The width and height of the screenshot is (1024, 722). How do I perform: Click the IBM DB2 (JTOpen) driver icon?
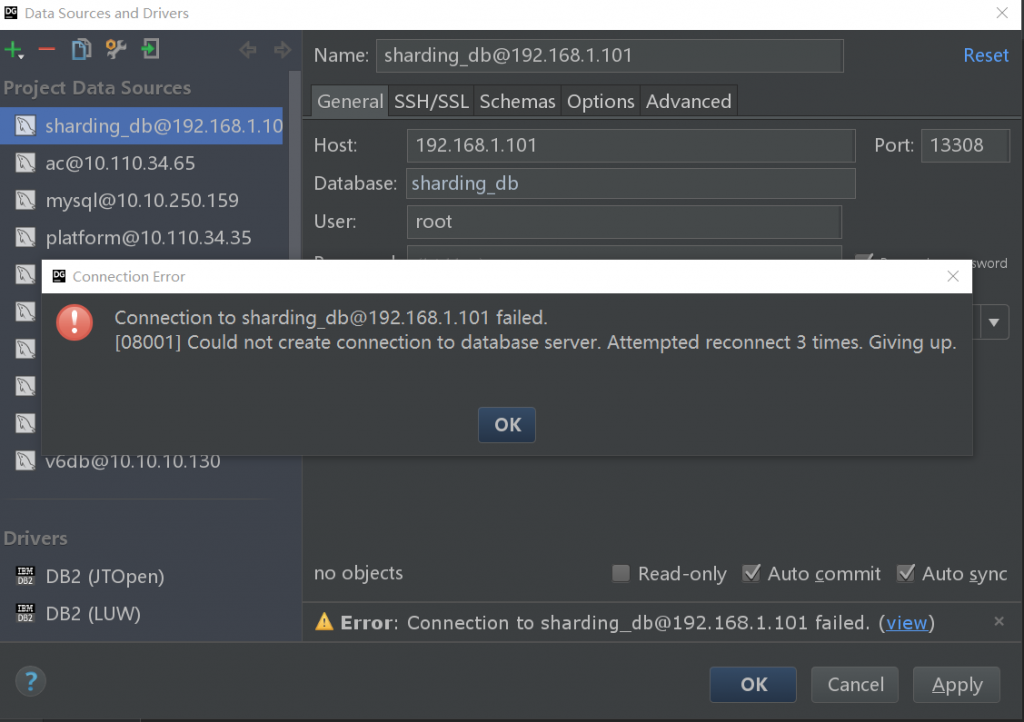(25, 576)
